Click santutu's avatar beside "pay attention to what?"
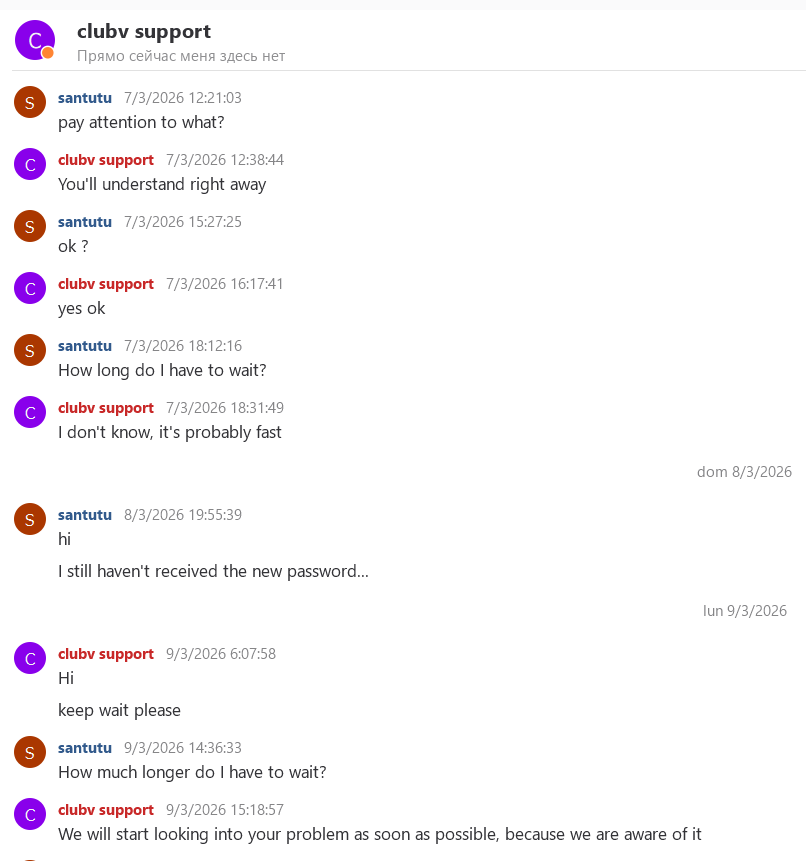The width and height of the screenshot is (806, 861). tap(30, 102)
